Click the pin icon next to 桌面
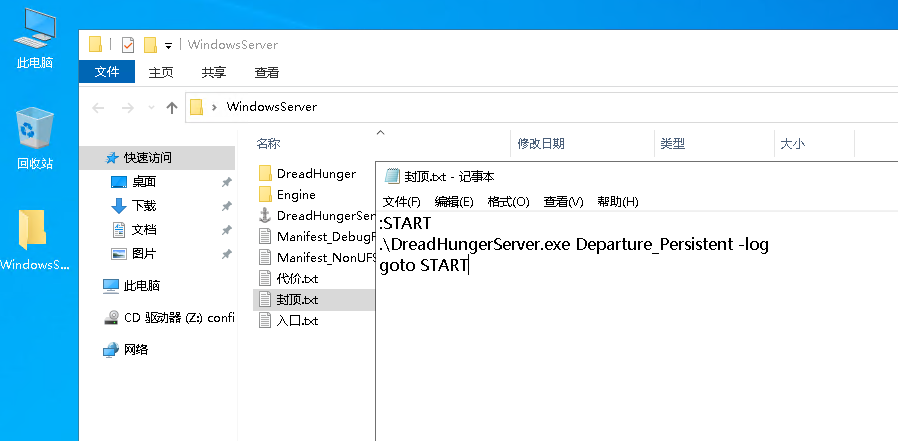This screenshot has height=441, width=898. (227, 182)
